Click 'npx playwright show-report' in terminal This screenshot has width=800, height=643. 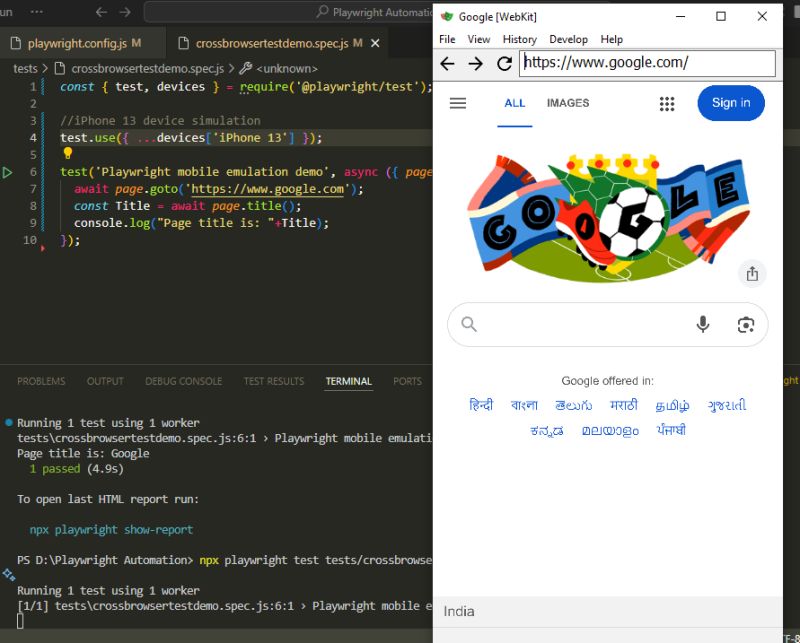[111, 530]
